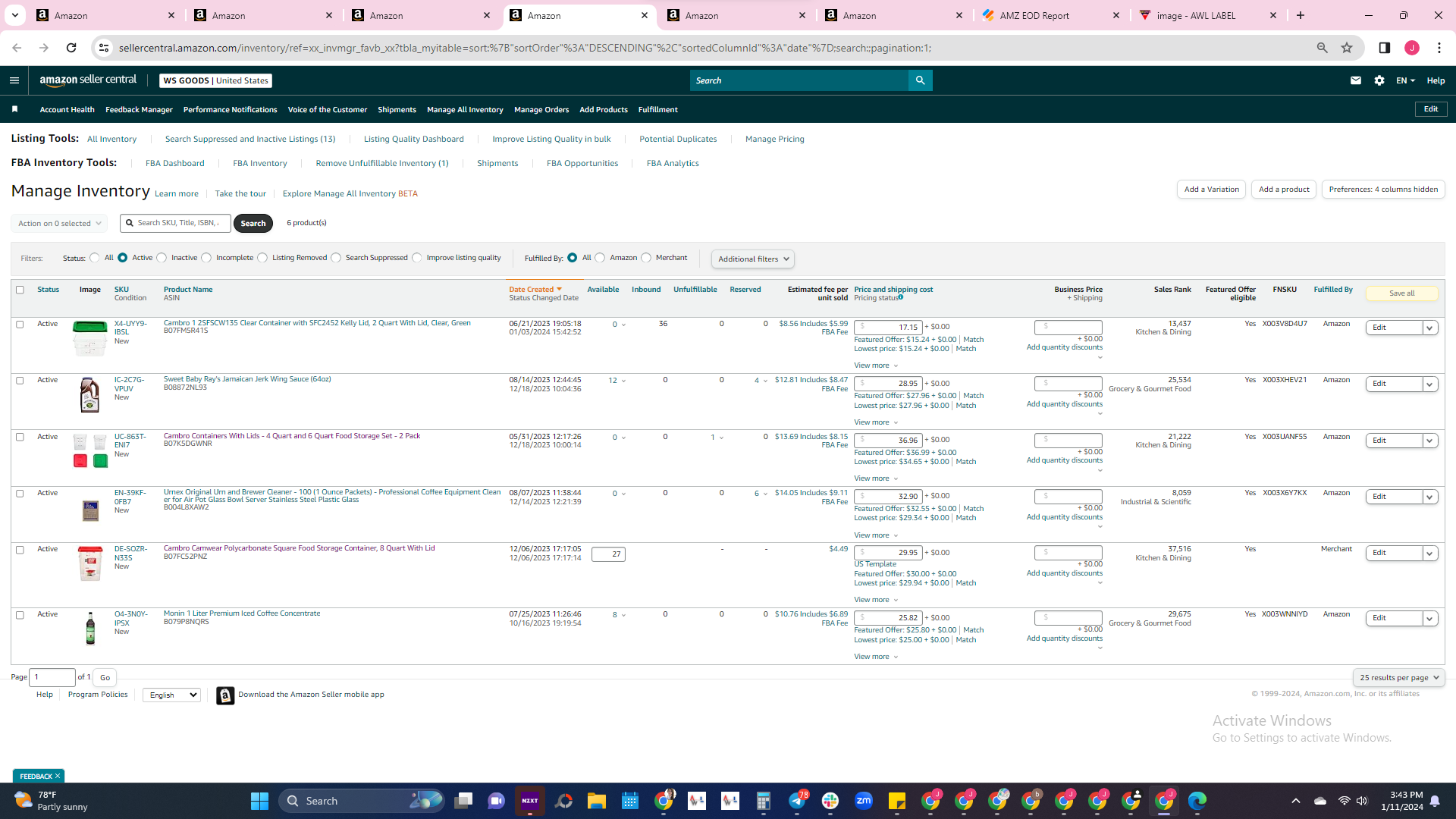Screen dimensions: 1456x819
Task: Open the Seller Central hamburger menu
Action: tap(14, 80)
